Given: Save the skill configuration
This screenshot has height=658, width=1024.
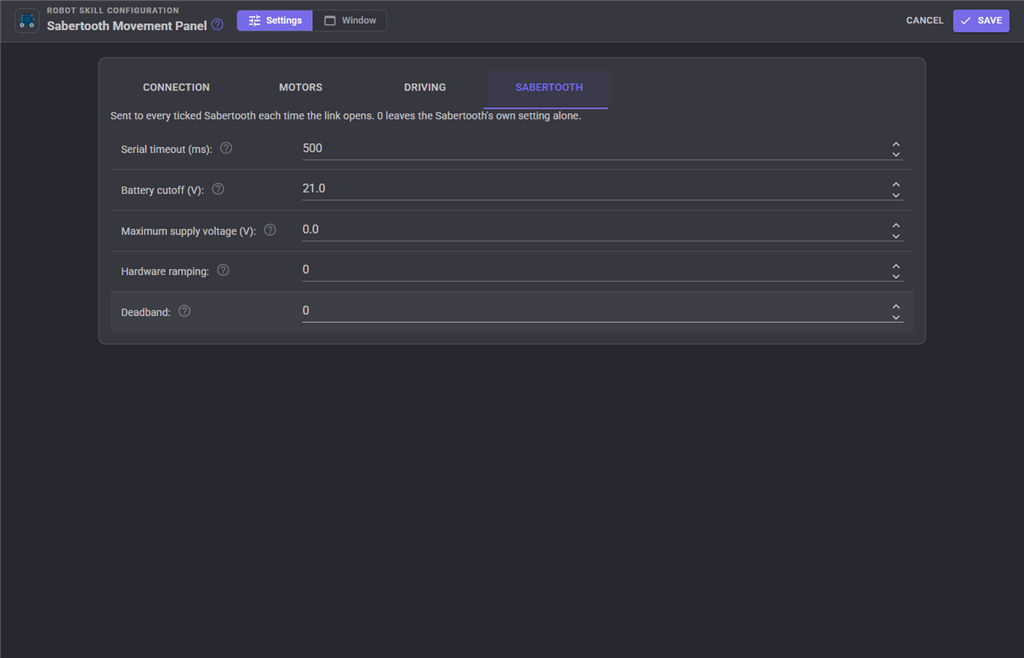Looking at the screenshot, I should pyautogui.click(x=981, y=21).
